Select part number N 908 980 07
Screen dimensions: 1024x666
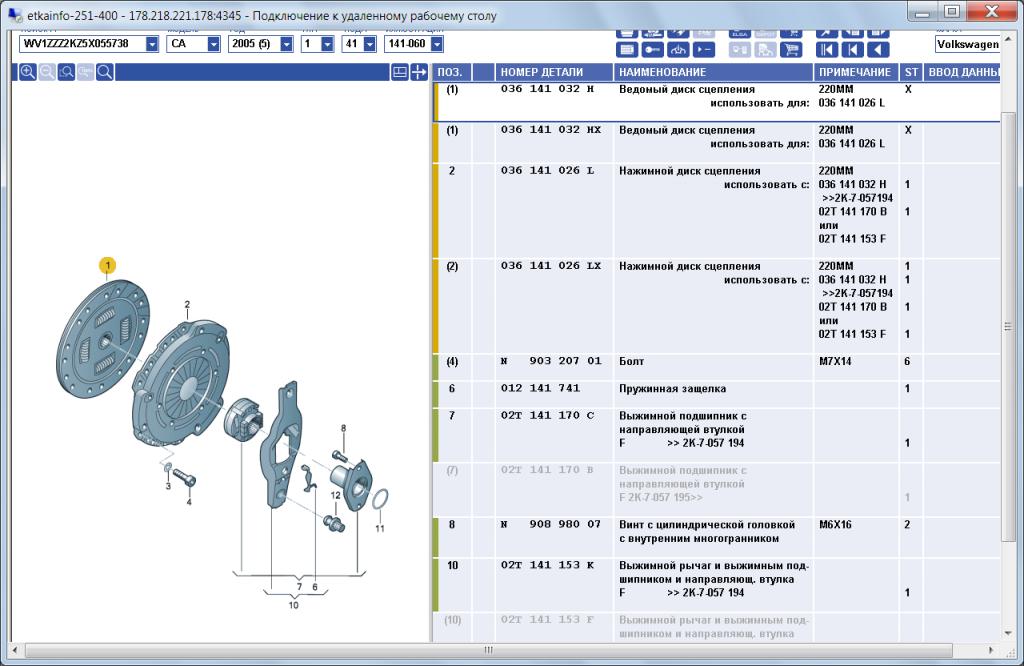click(551, 524)
